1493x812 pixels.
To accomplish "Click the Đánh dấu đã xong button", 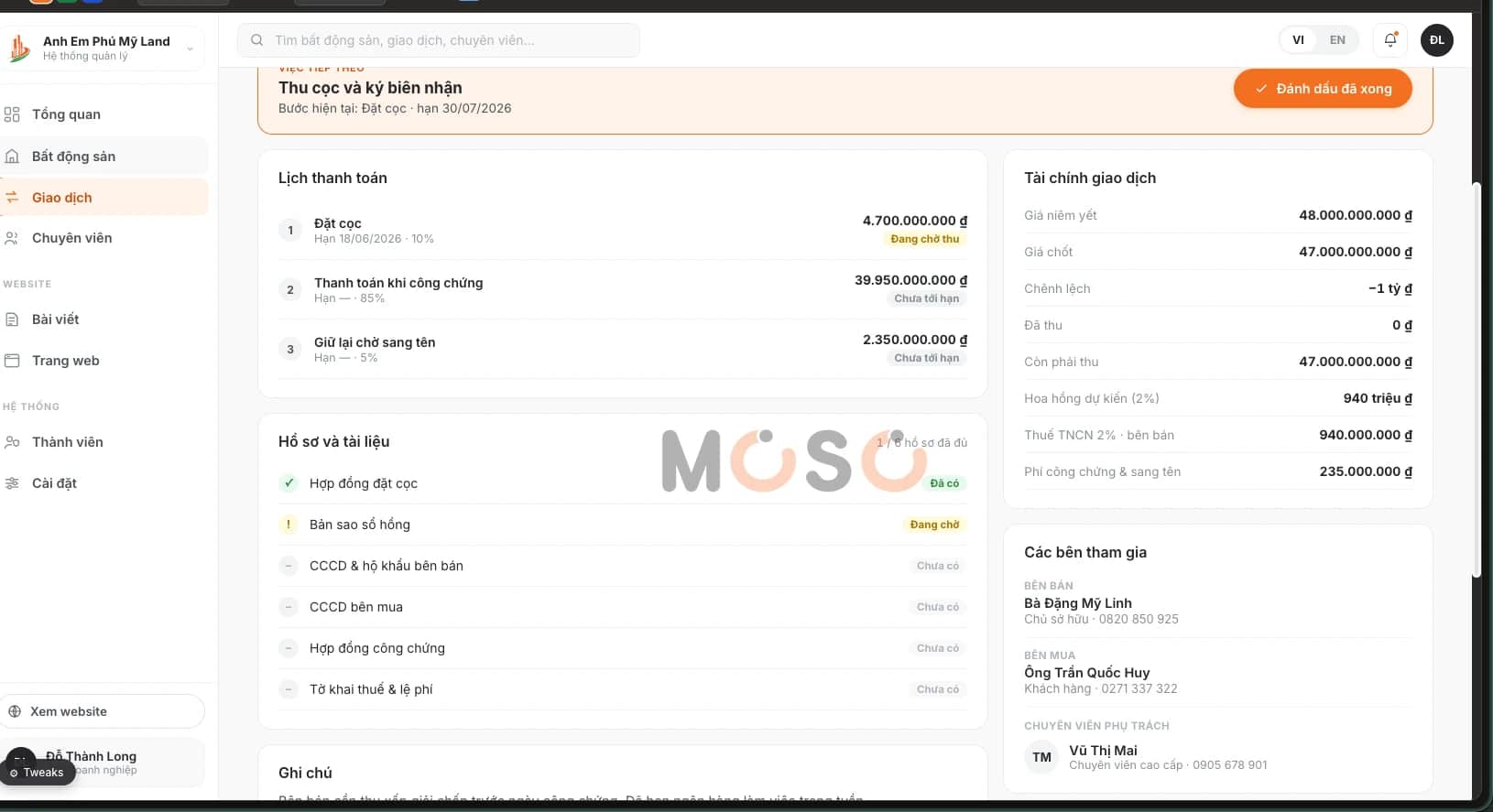I will 1323,89.
